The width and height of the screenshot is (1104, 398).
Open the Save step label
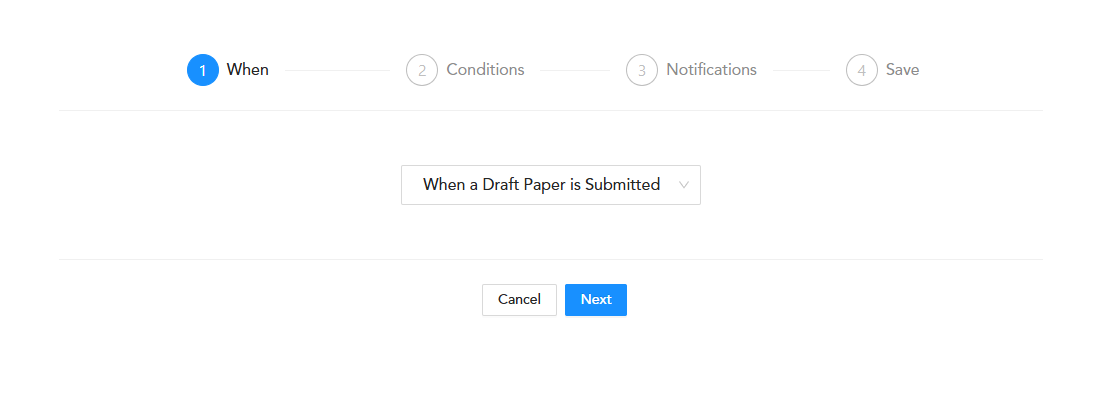pyautogui.click(x=902, y=70)
